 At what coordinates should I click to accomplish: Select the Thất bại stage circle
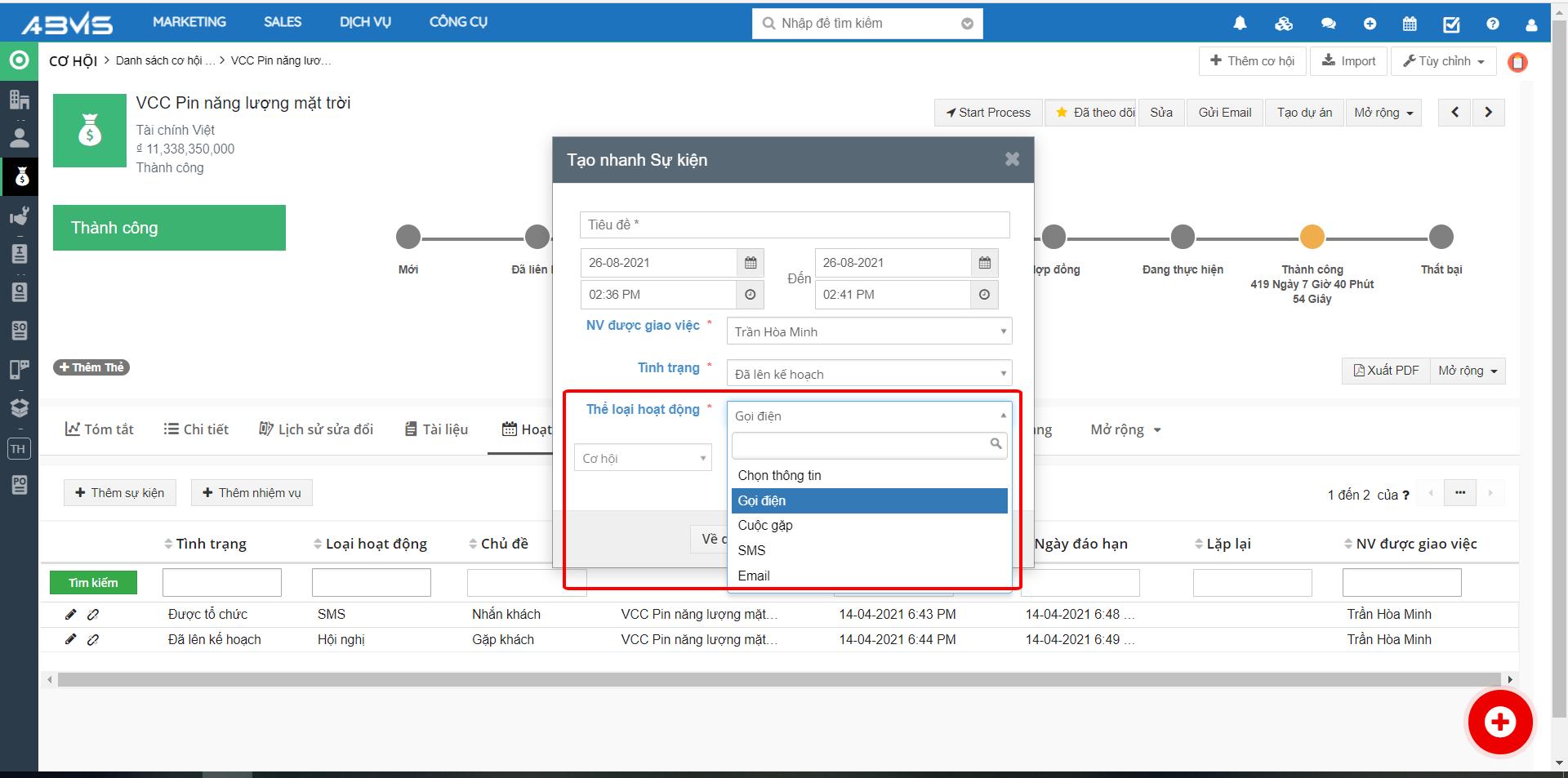1441,238
